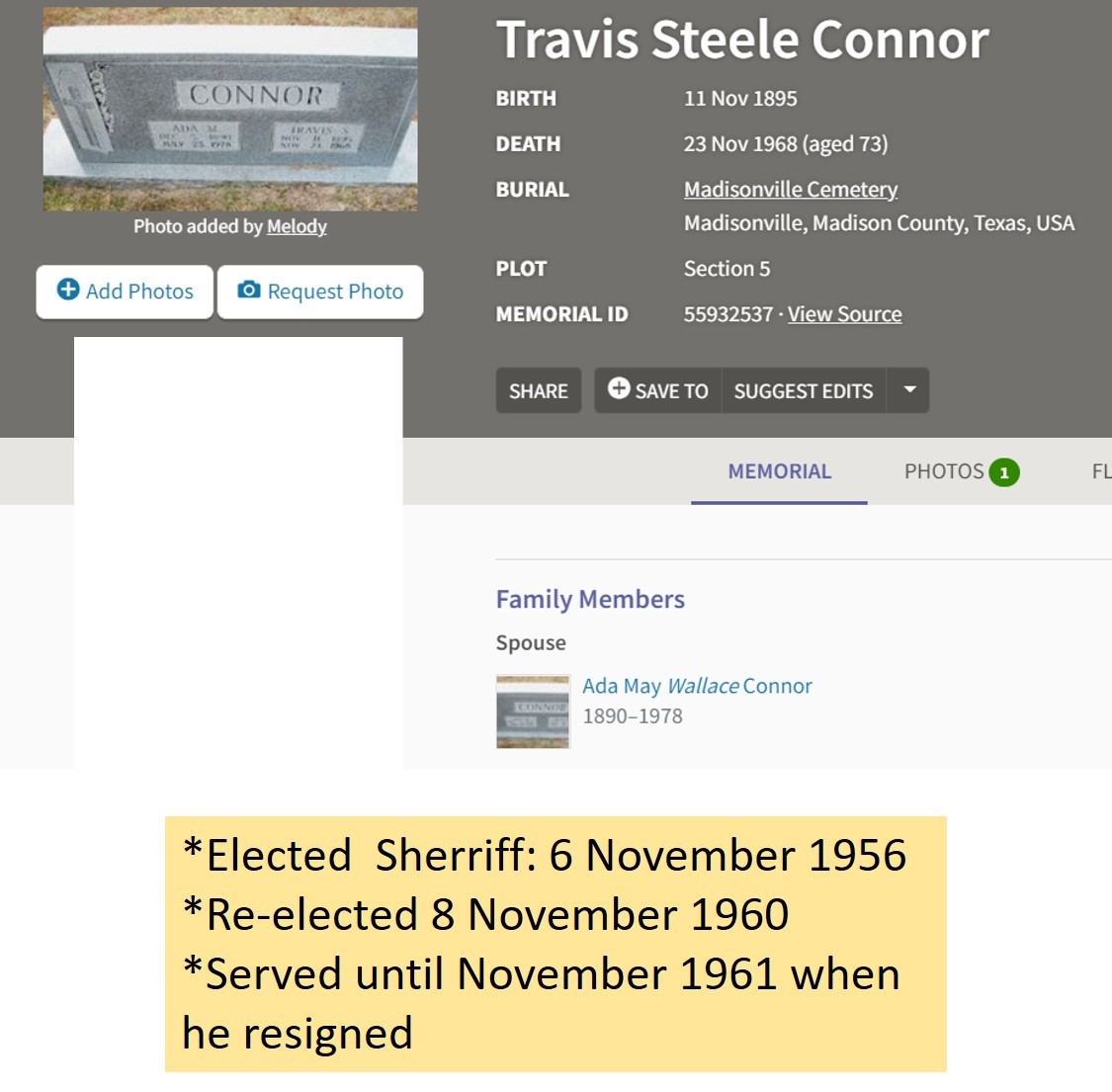Click the Family Members heading
Viewport: 1112px width, 1092px height.
pyautogui.click(x=590, y=599)
